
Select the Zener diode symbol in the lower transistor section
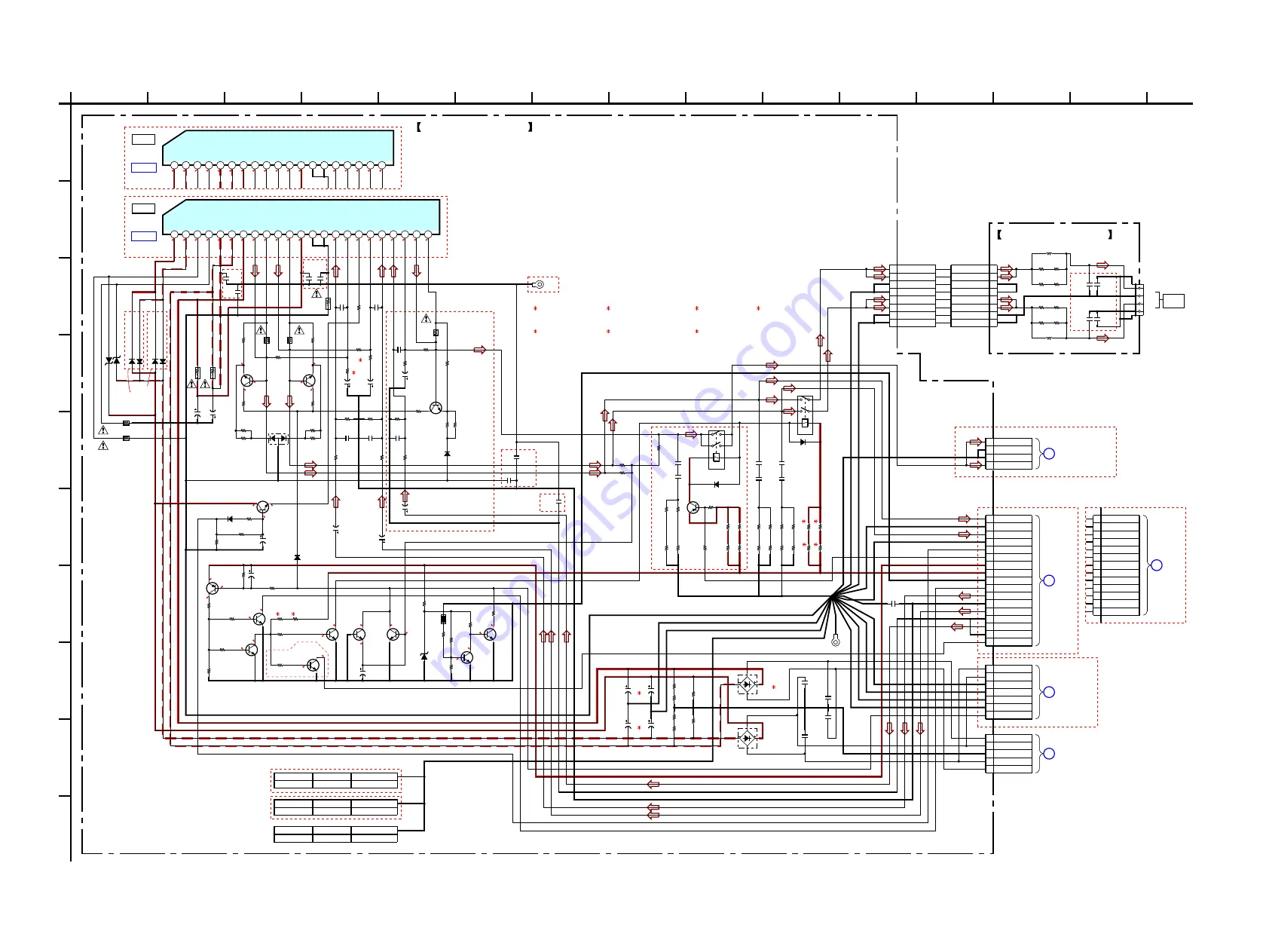[424, 657]
